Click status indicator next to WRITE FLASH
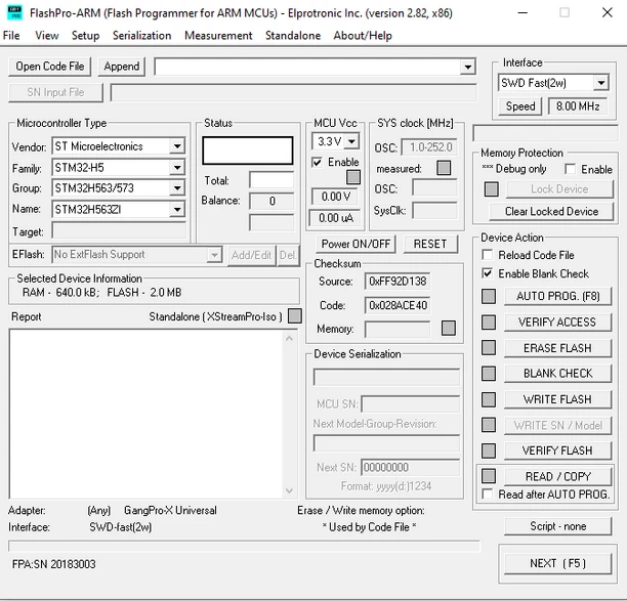 488,399
